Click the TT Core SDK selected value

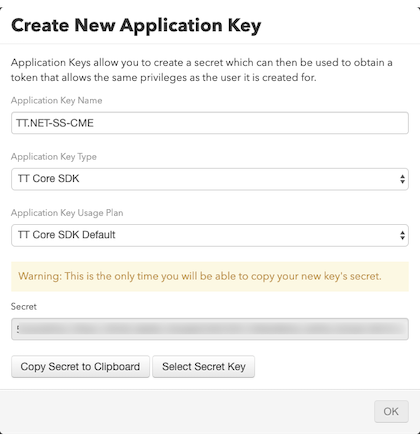49,179
